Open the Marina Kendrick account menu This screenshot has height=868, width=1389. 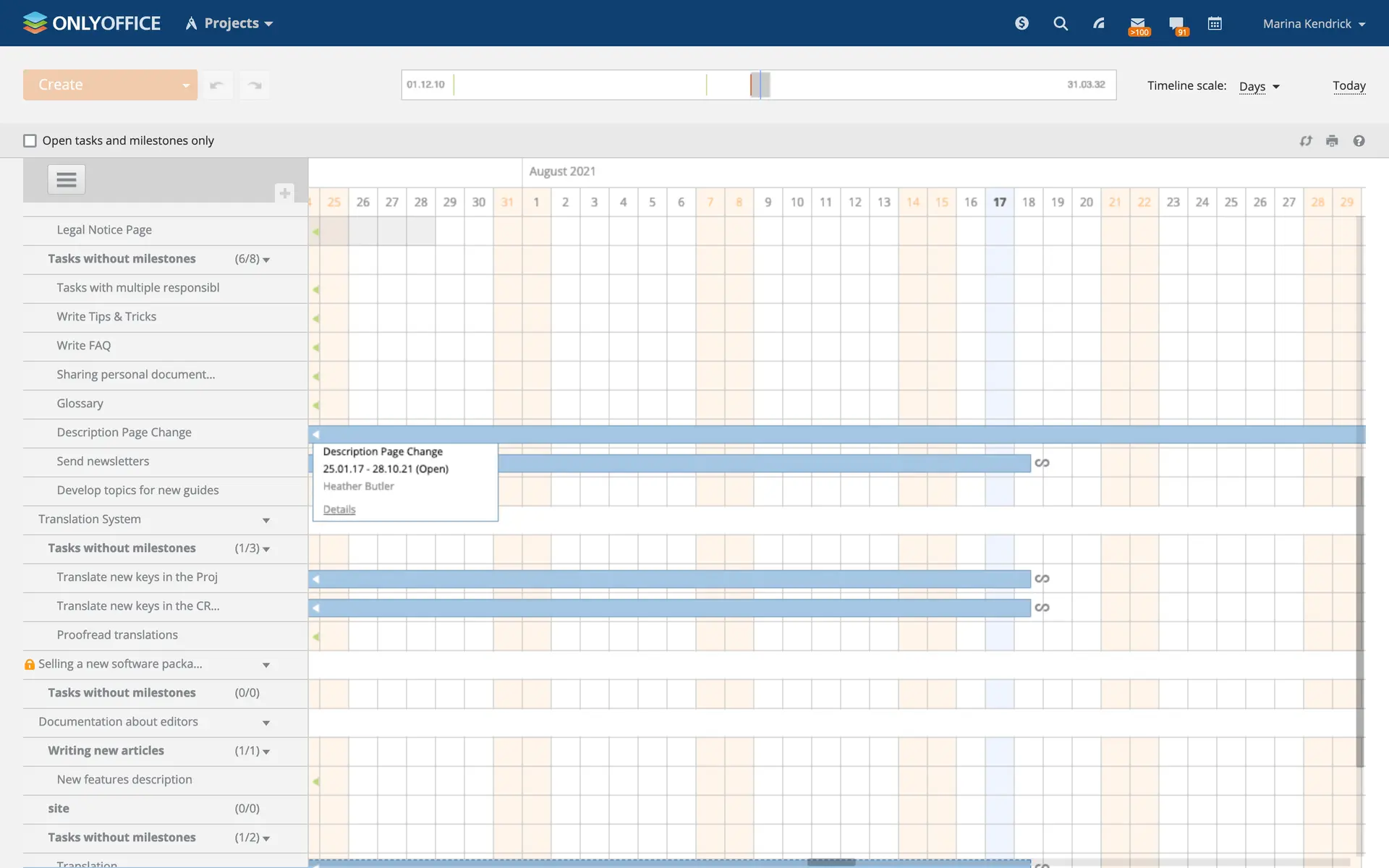pyautogui.click(x=1313, y=23)
